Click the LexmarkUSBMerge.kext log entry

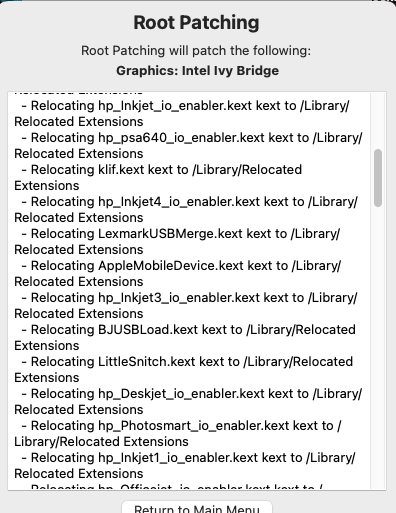(177, 242)
